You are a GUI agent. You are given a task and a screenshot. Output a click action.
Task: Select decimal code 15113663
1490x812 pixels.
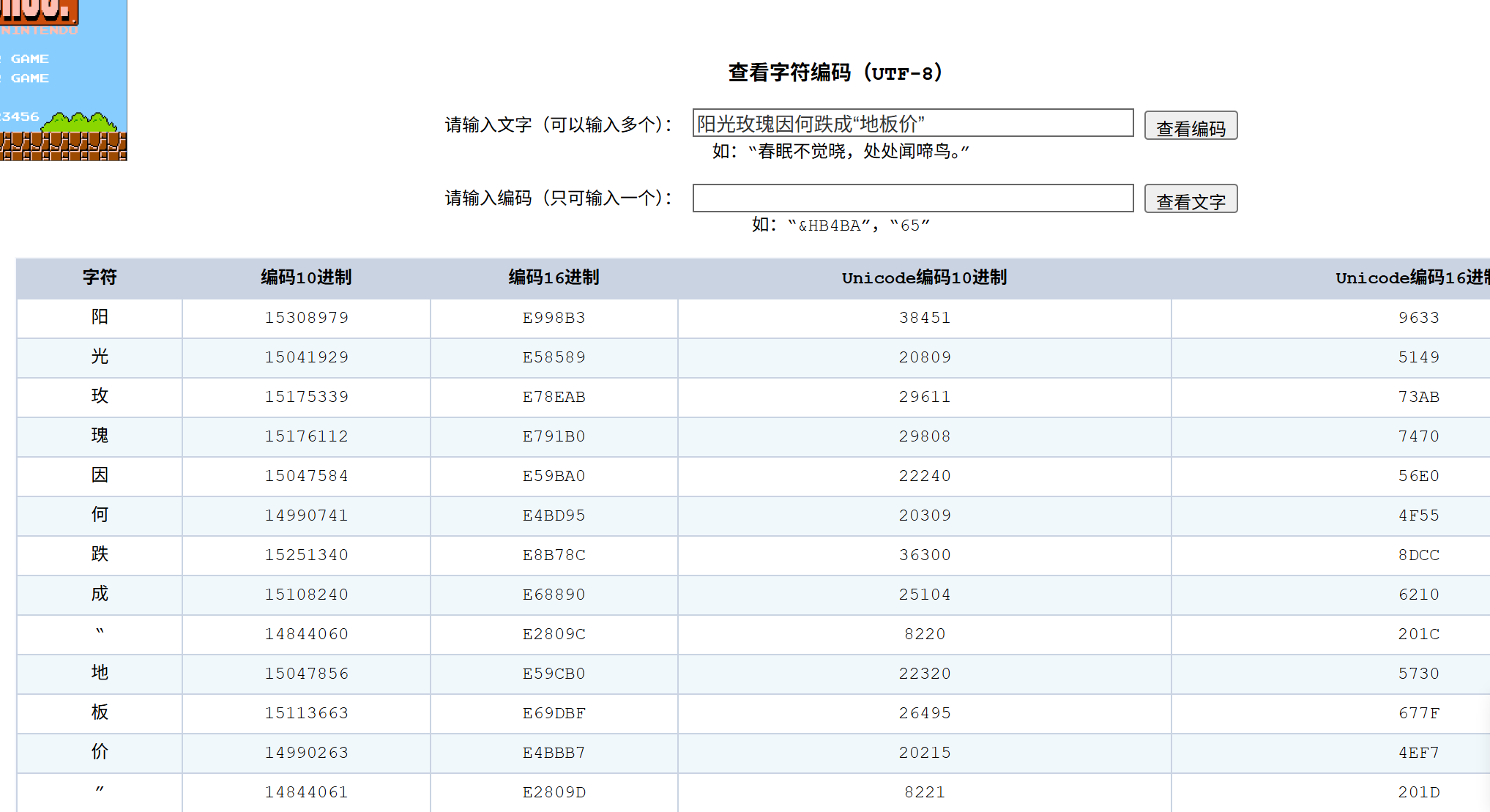[306, 713]
